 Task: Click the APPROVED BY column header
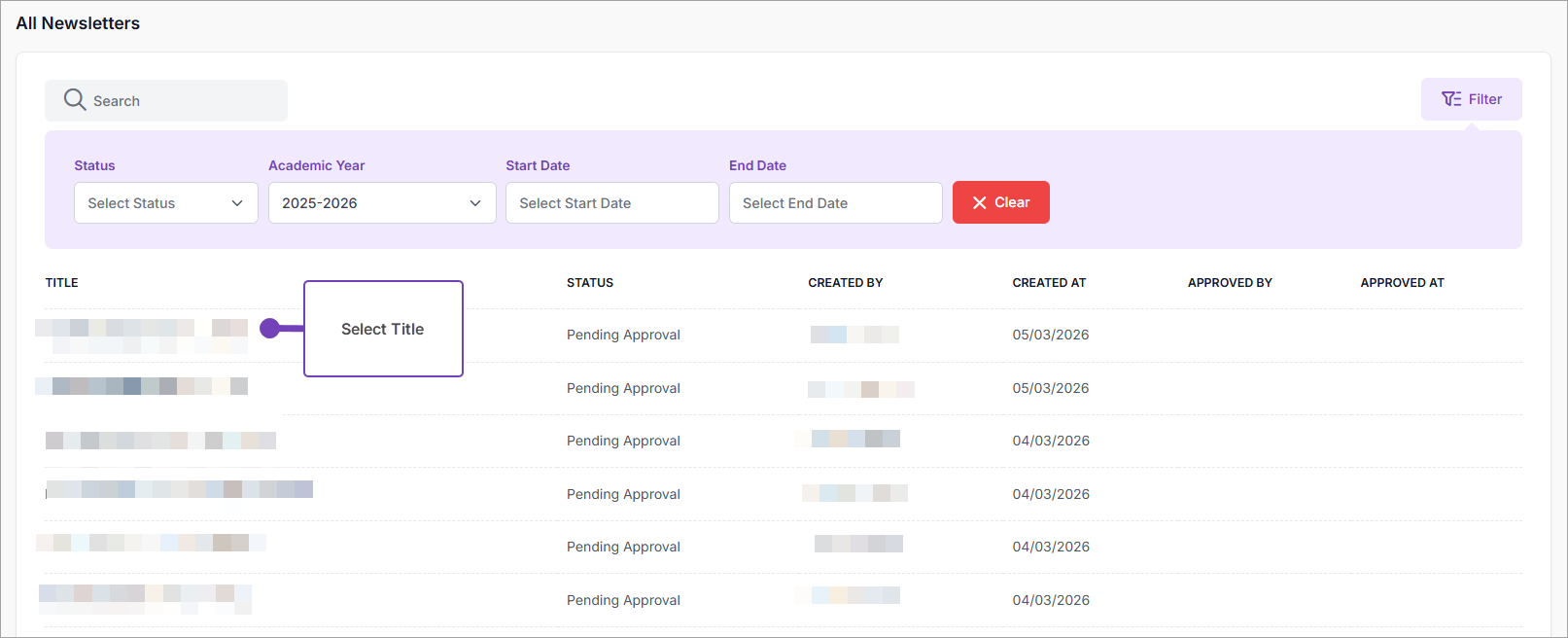1230,283
